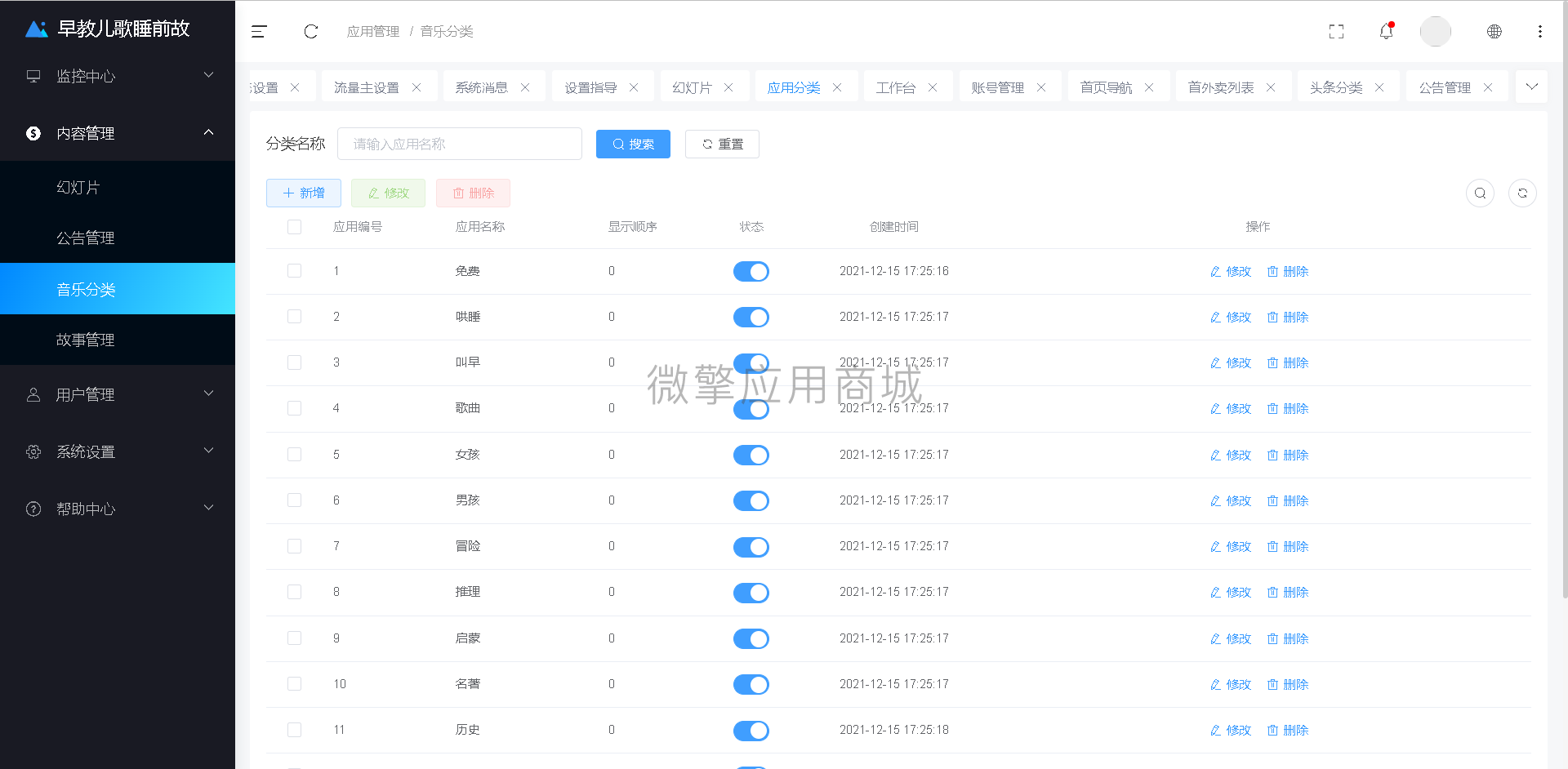Check the checkbox for row 叫早
This screenshot has width=1568, height=769.
tap(295, 362)
